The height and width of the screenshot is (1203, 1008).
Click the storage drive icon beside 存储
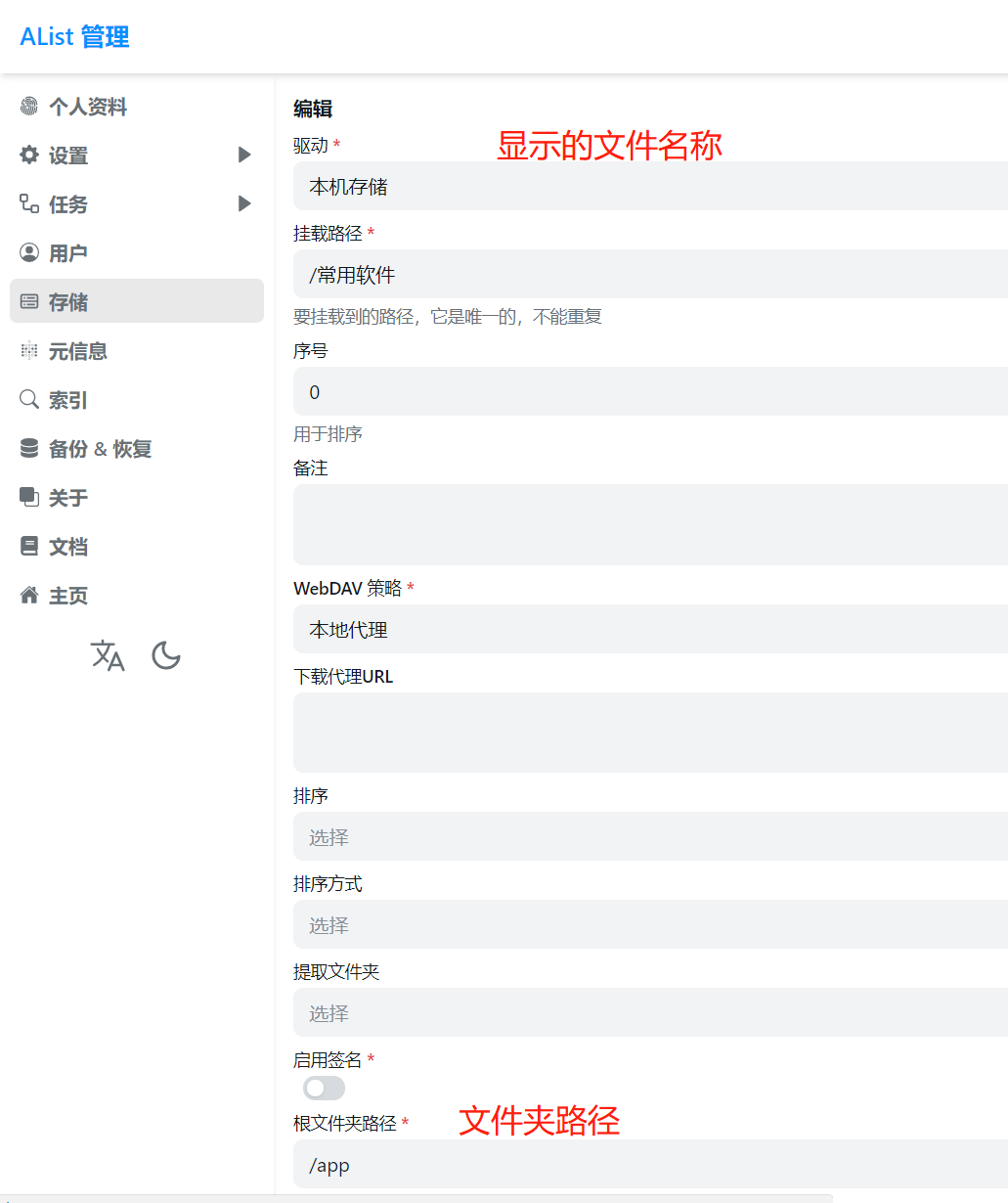click(29, 301)
